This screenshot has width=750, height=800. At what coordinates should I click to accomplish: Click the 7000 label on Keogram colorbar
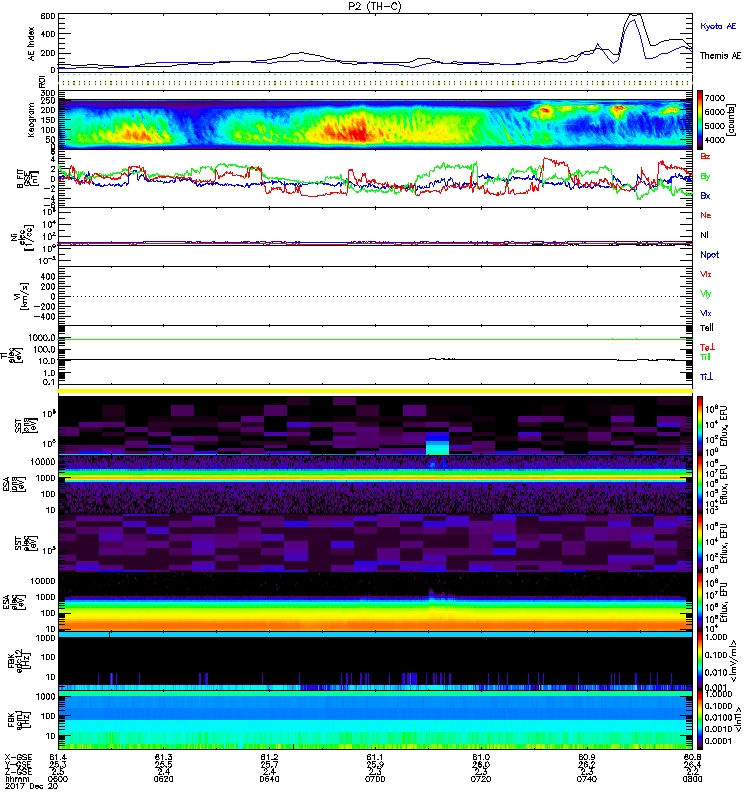(715, 98)
